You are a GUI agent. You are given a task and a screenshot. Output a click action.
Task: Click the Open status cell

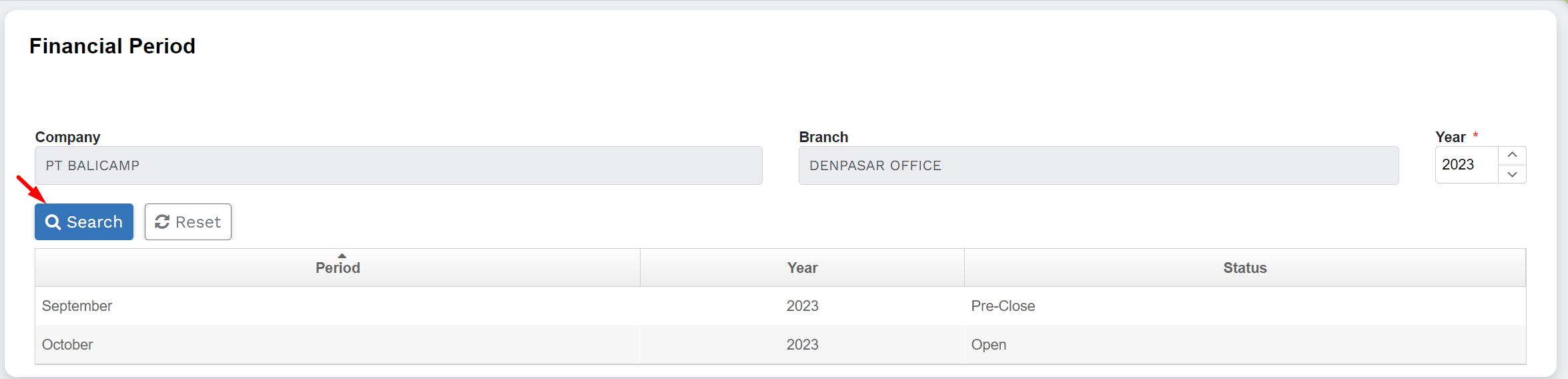988,345
